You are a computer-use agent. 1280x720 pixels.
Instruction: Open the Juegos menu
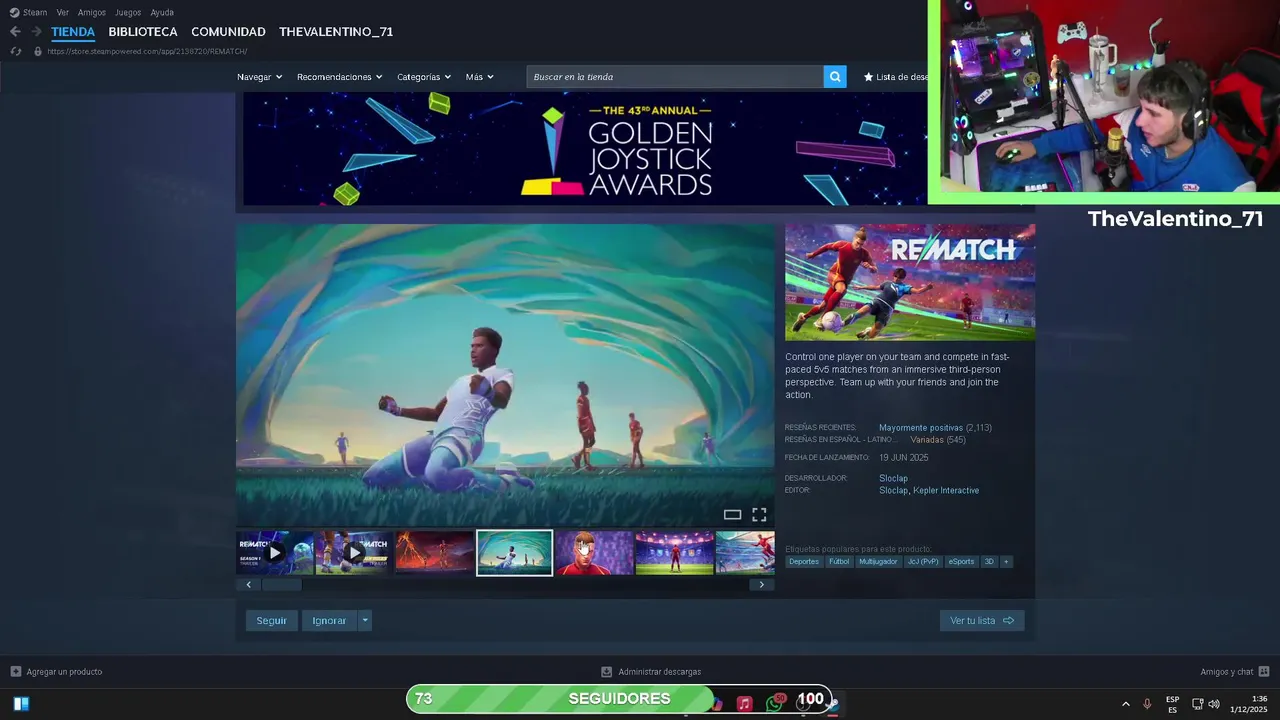(x=128, y=13)
